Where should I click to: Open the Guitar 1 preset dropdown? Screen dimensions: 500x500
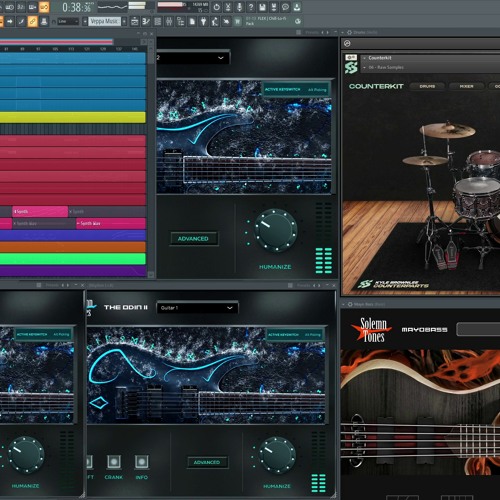click(197, 308)
